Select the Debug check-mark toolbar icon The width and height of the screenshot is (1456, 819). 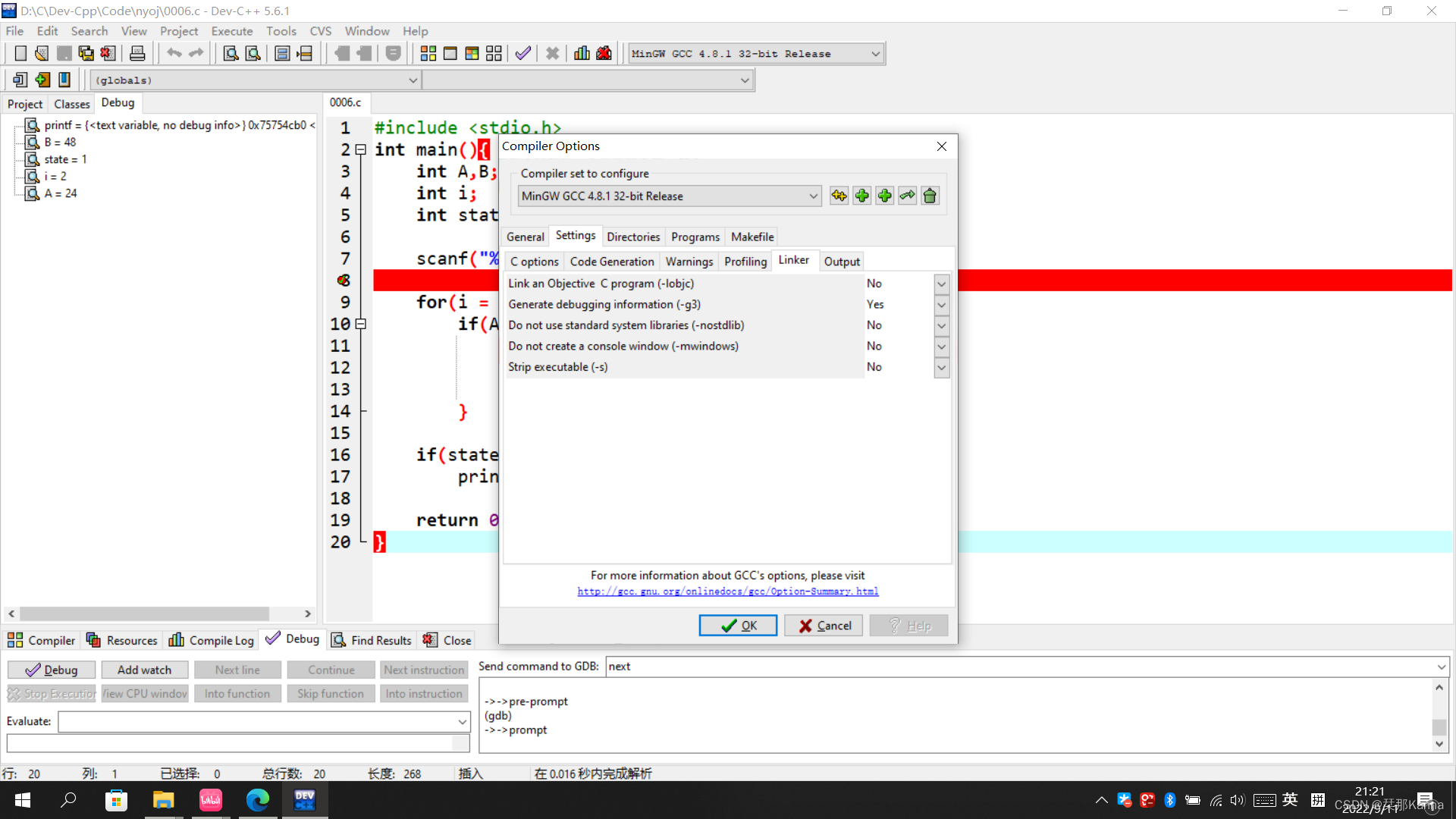click(522, 53)
